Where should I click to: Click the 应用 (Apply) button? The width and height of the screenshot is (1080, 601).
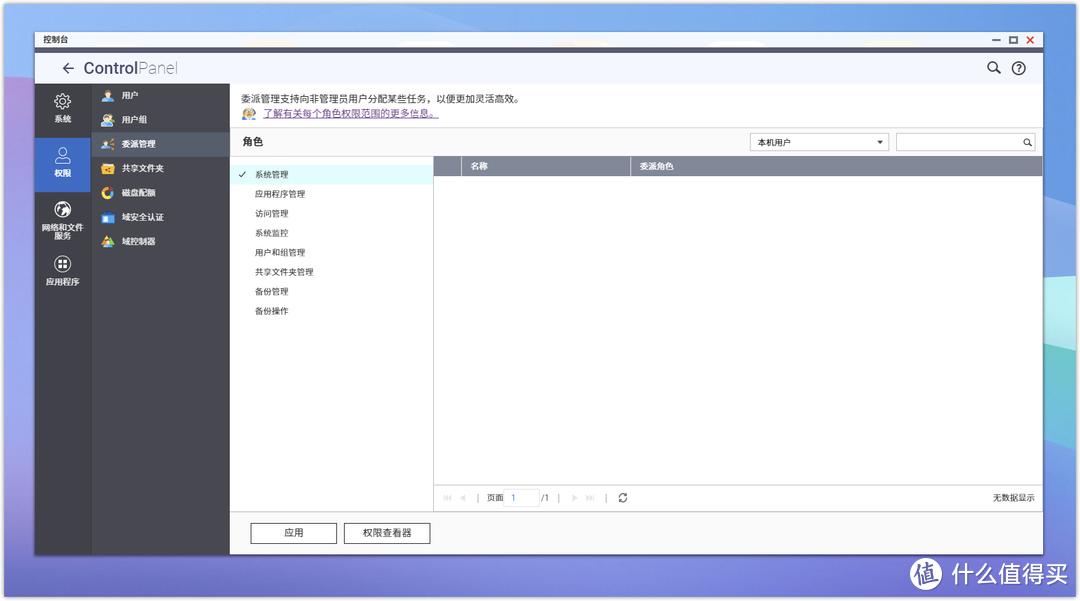click(293, 532)
